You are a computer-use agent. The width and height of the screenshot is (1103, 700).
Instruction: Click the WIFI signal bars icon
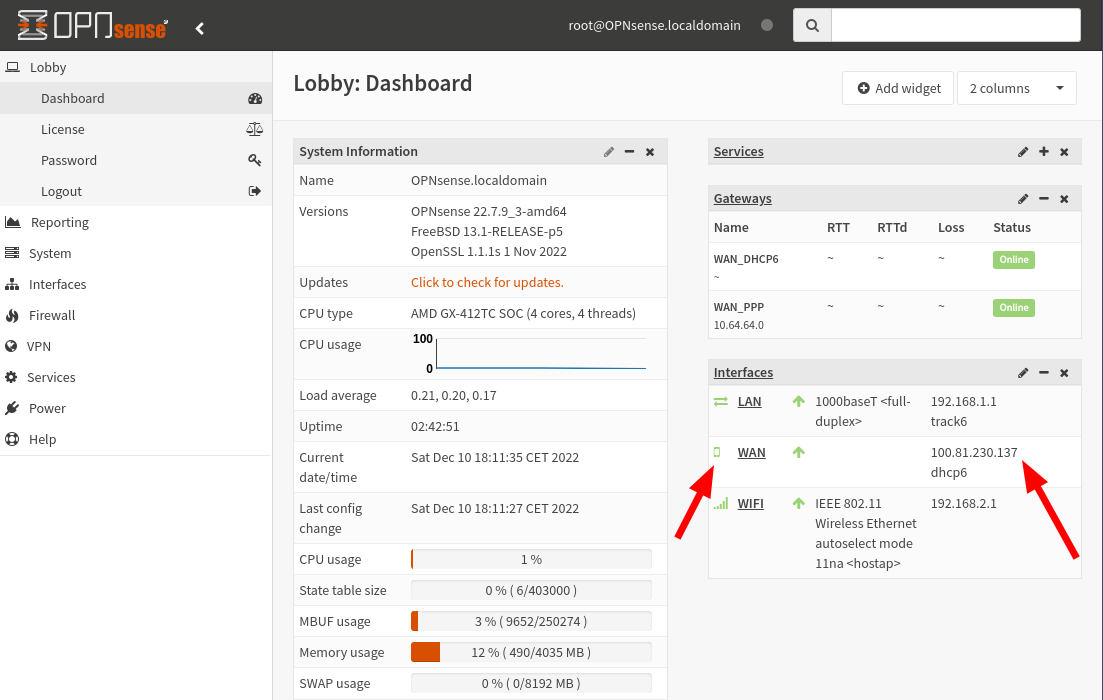click(721, 504)
